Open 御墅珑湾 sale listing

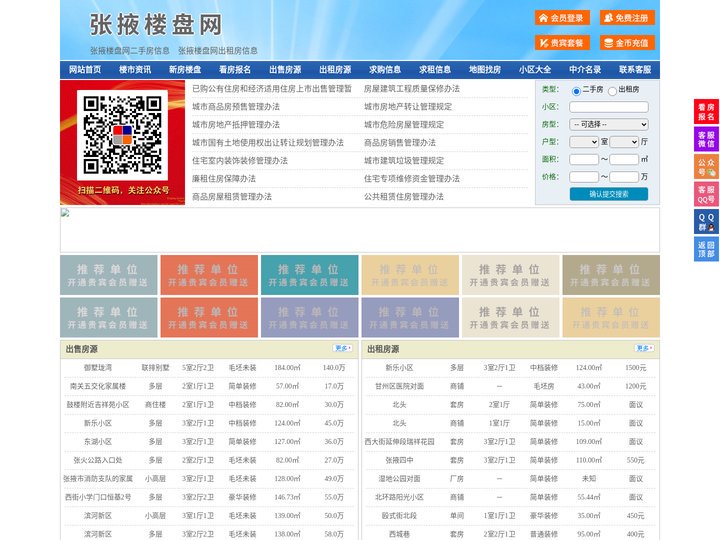point(98,368)
